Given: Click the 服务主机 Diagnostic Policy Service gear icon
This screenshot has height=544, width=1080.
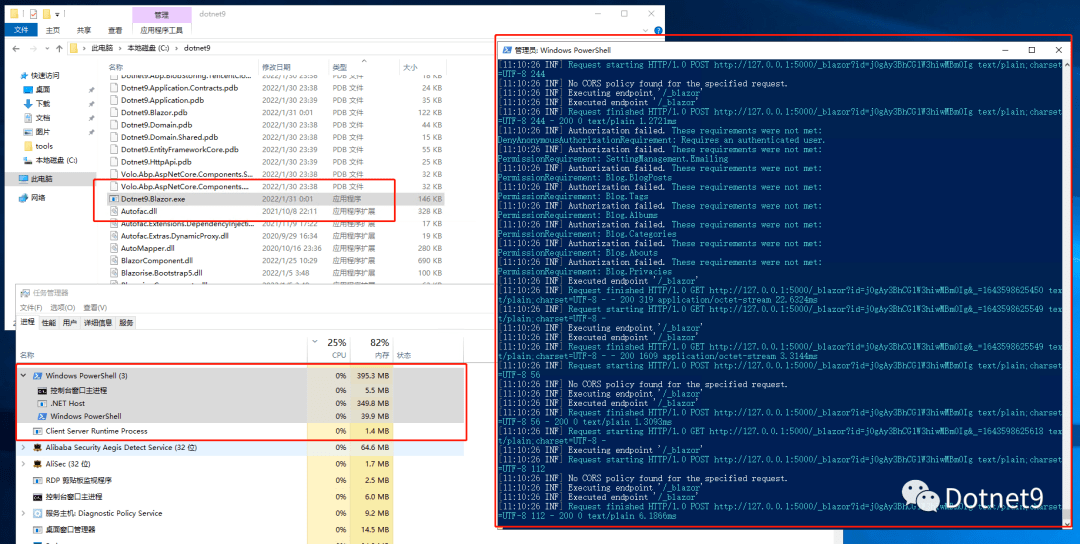Looking at the screenshot, I should pyautogui.click(x=37, y=514).
